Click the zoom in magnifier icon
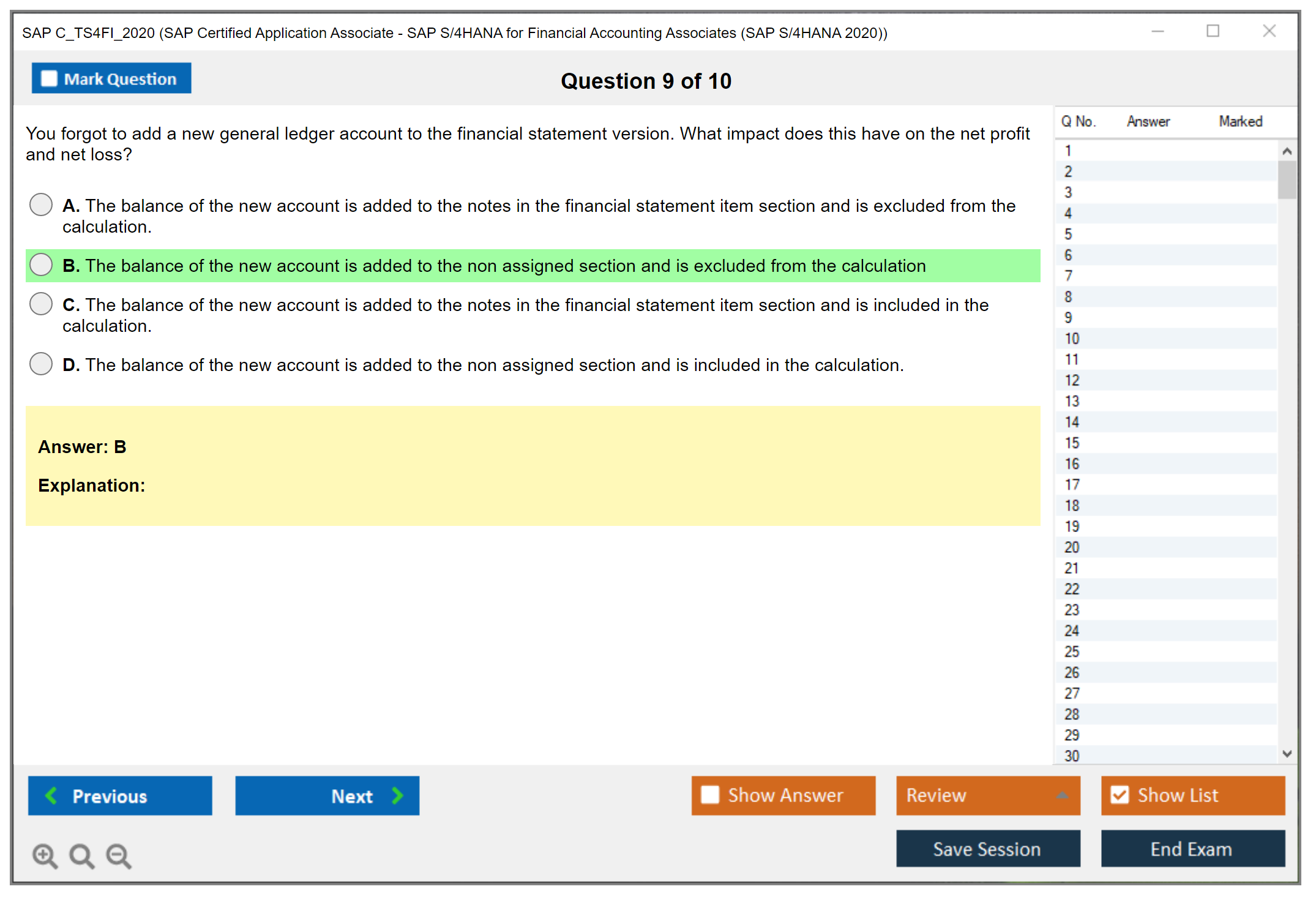 pyautogui.click(x=45, y=855)
